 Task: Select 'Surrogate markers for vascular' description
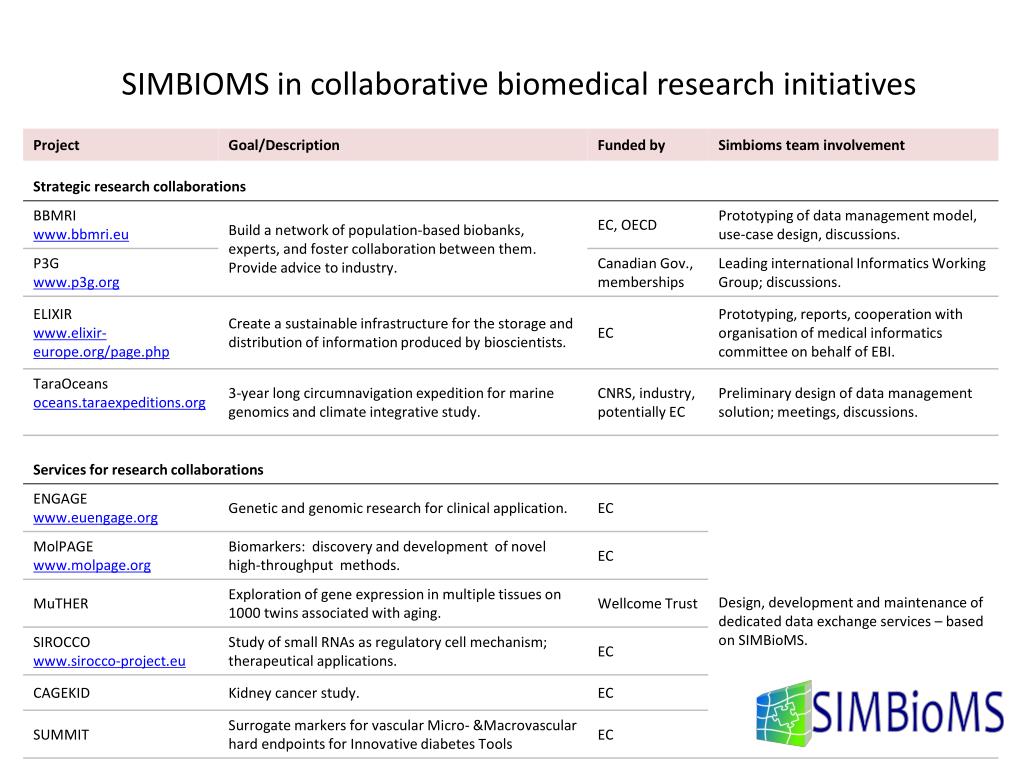coord(402,735)
